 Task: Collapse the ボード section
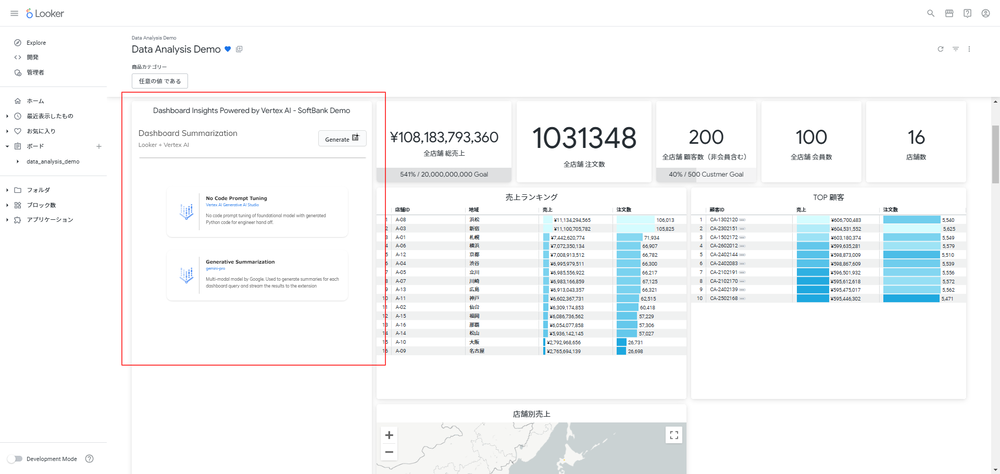pyautogui.click(x=7, y=147)
